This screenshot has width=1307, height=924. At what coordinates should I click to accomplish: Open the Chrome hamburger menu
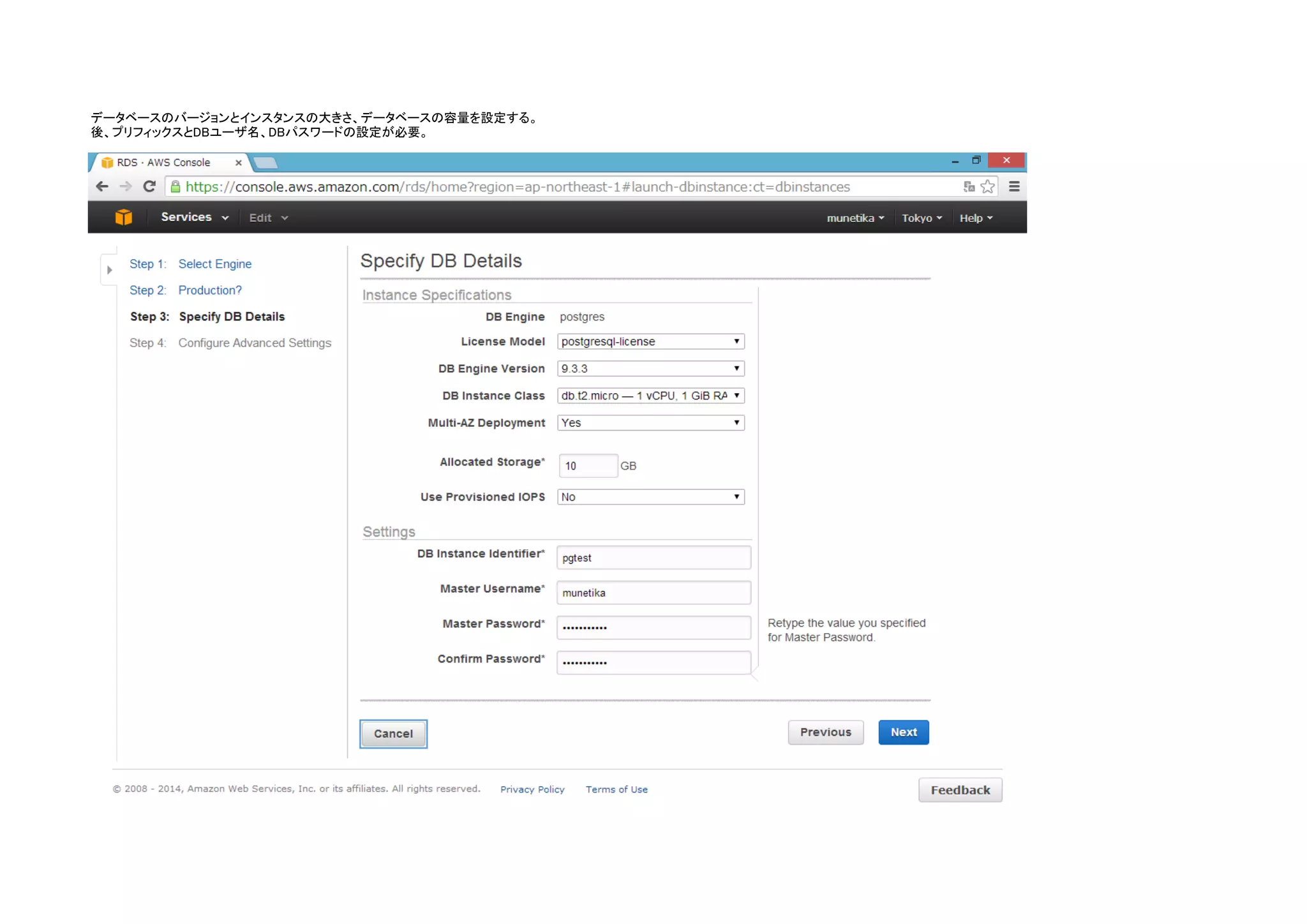tap(1014, 186)
